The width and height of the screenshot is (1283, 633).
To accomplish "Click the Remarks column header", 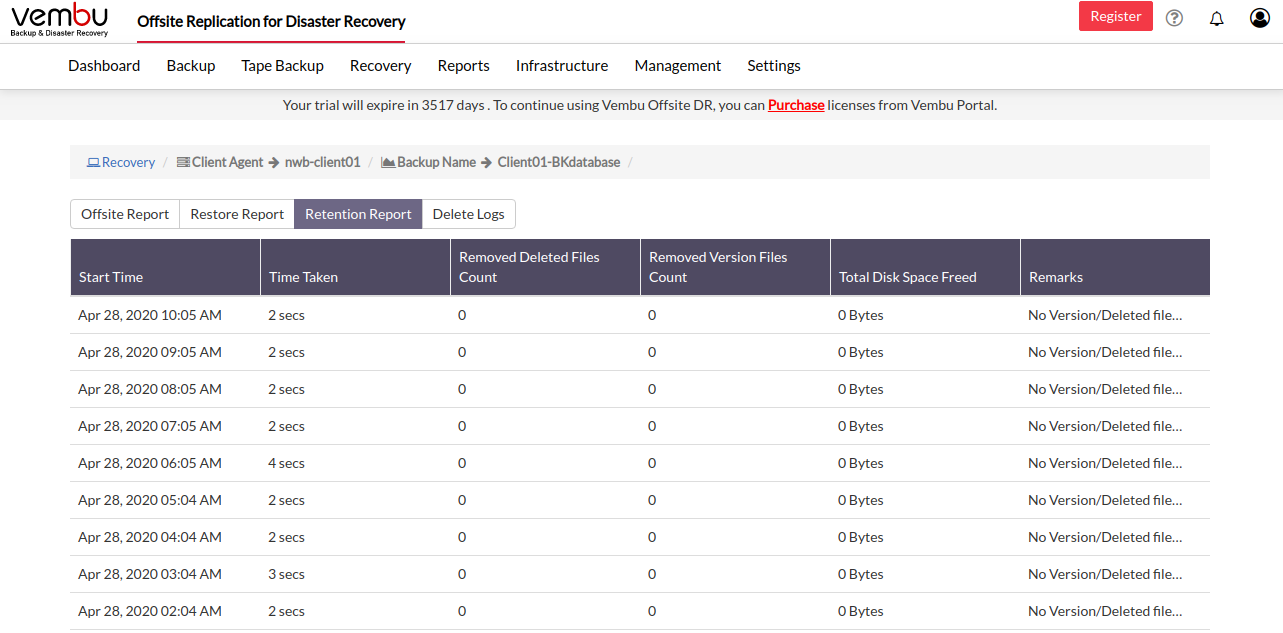I will 1115,267.
